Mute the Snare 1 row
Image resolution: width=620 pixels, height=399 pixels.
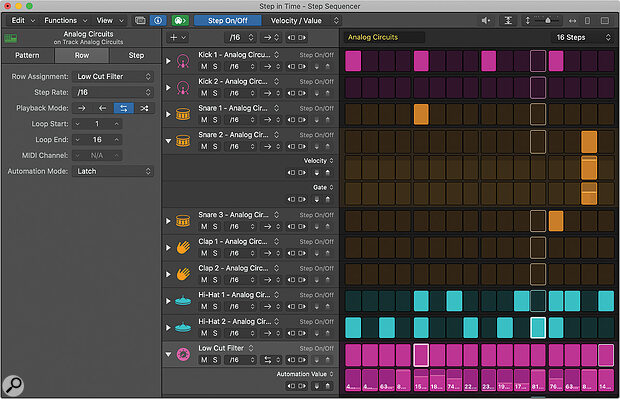coord(204,120)
